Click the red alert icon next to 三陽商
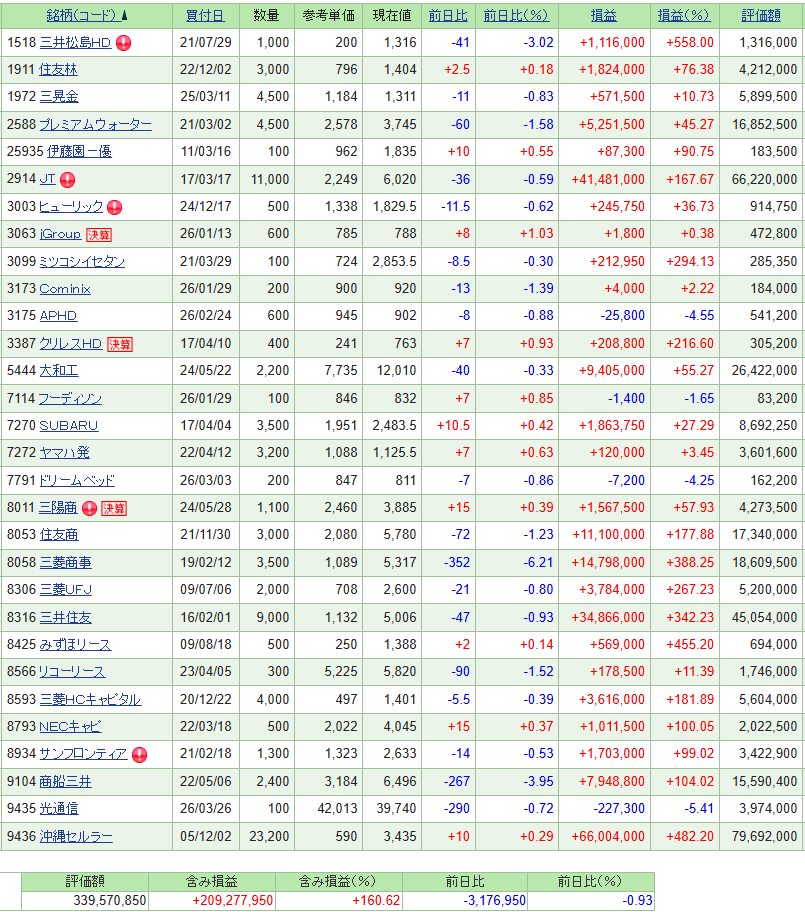 [x=89, y=508]
